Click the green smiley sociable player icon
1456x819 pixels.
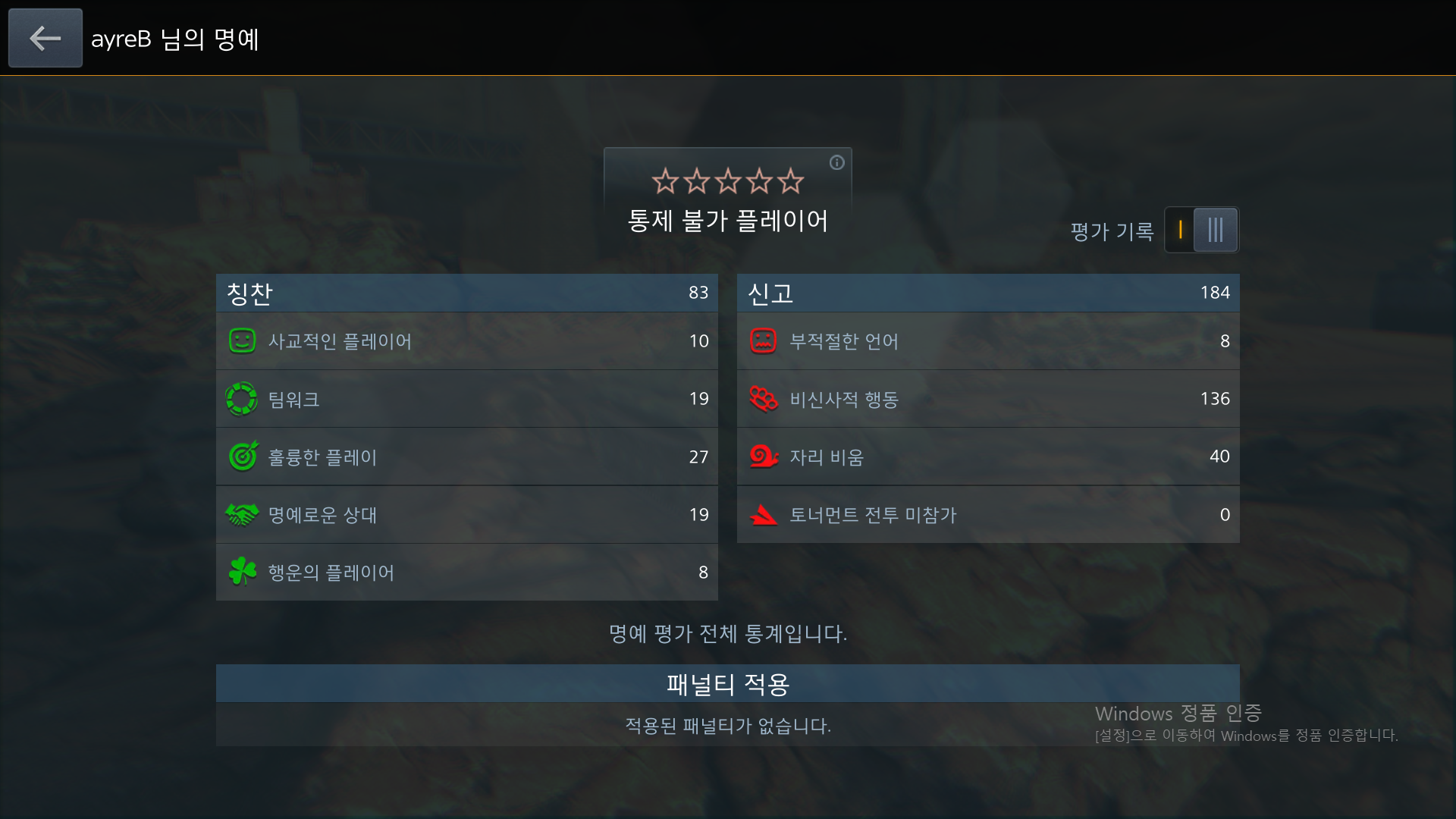click(242, 340)
